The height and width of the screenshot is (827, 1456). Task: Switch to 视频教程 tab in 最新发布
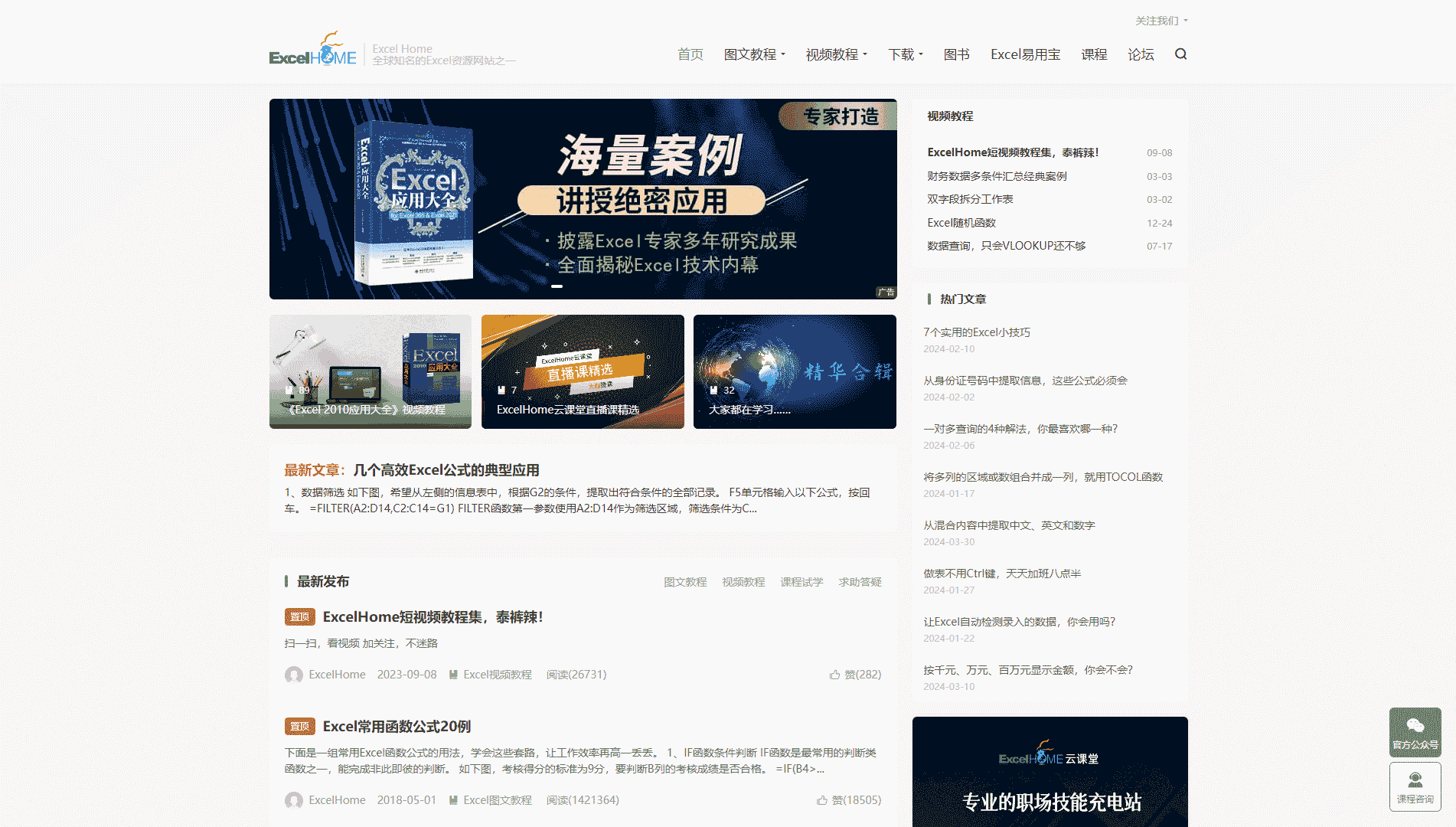[743, 582]
